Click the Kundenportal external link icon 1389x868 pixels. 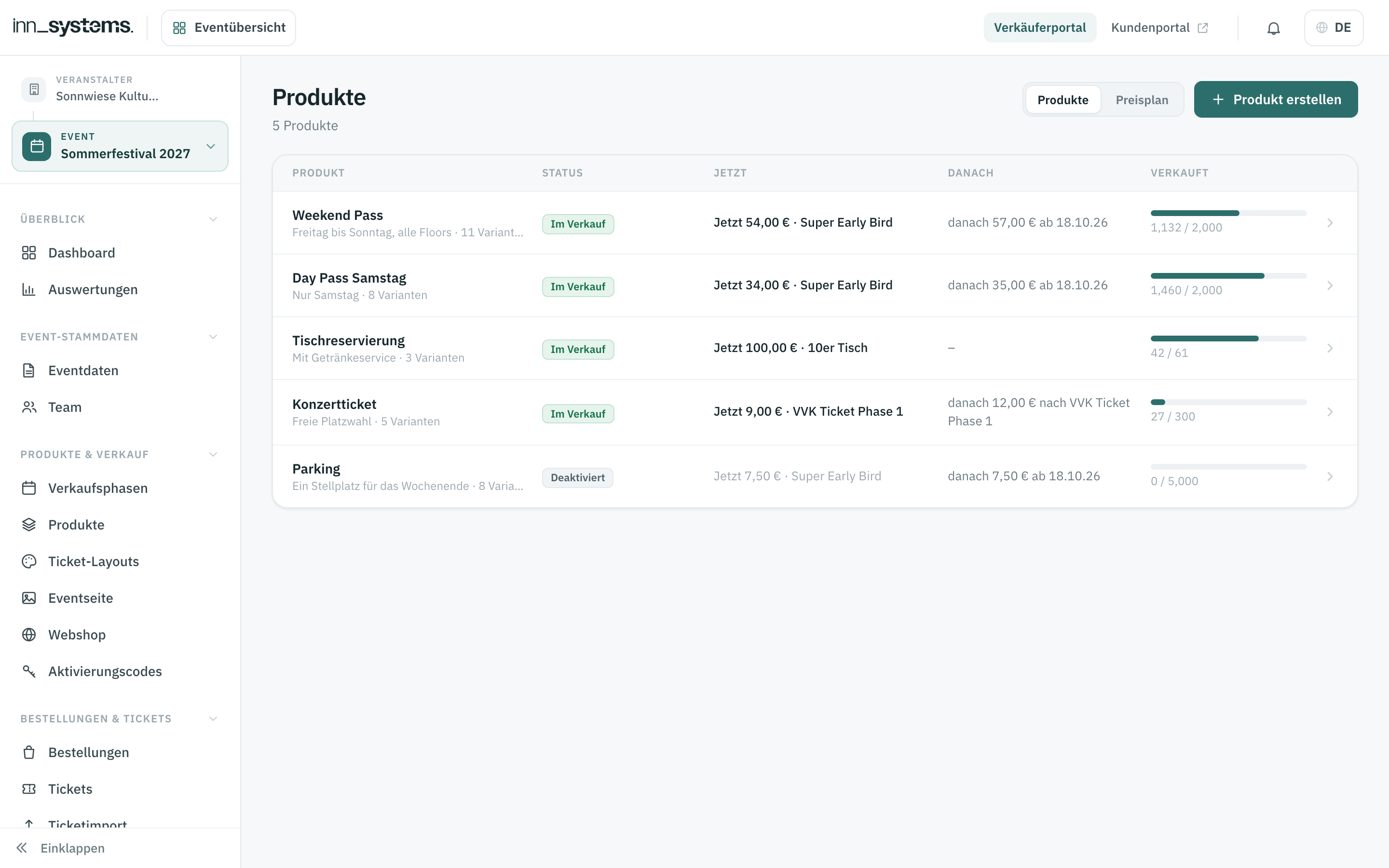pyautogui.click(x=1203, y=27)
